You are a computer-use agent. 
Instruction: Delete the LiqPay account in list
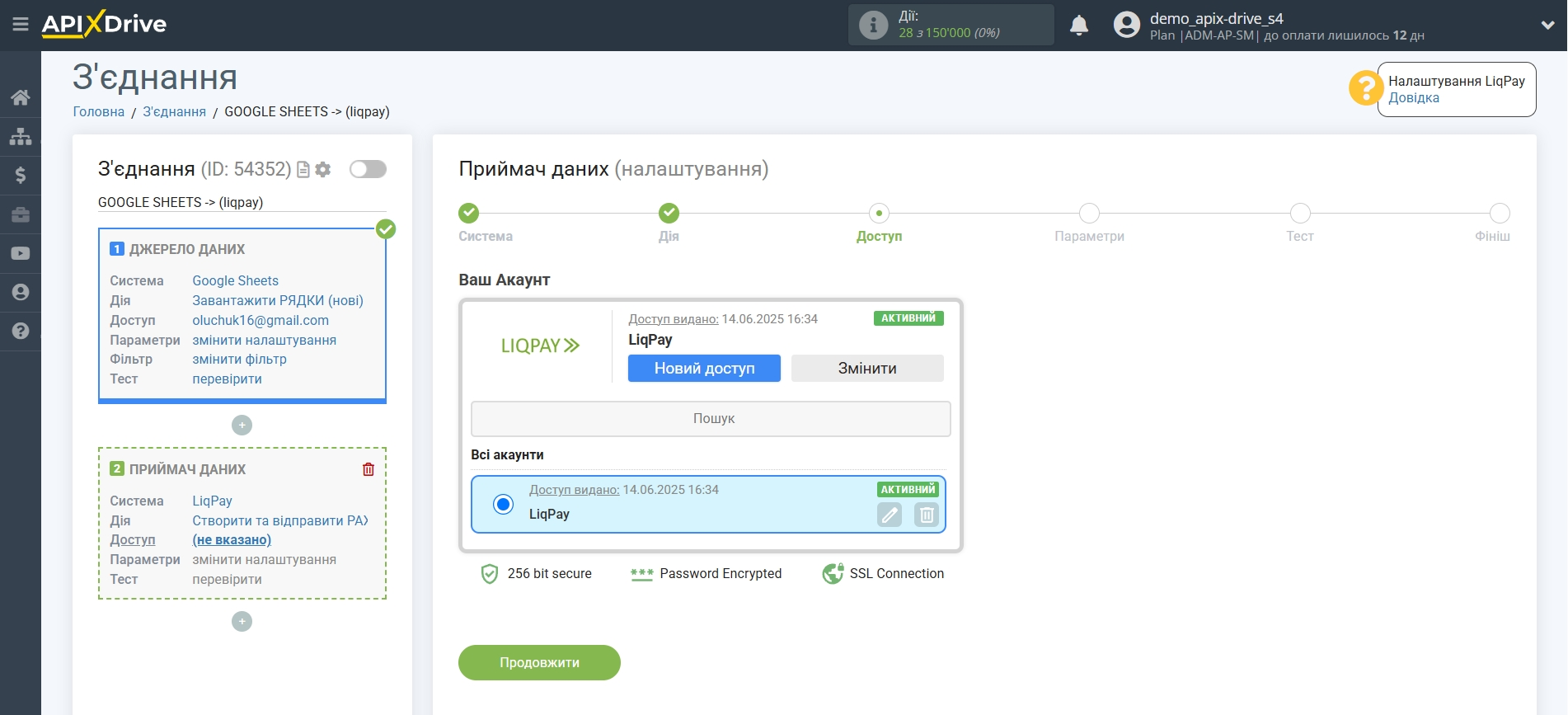(x=927, y=515)
